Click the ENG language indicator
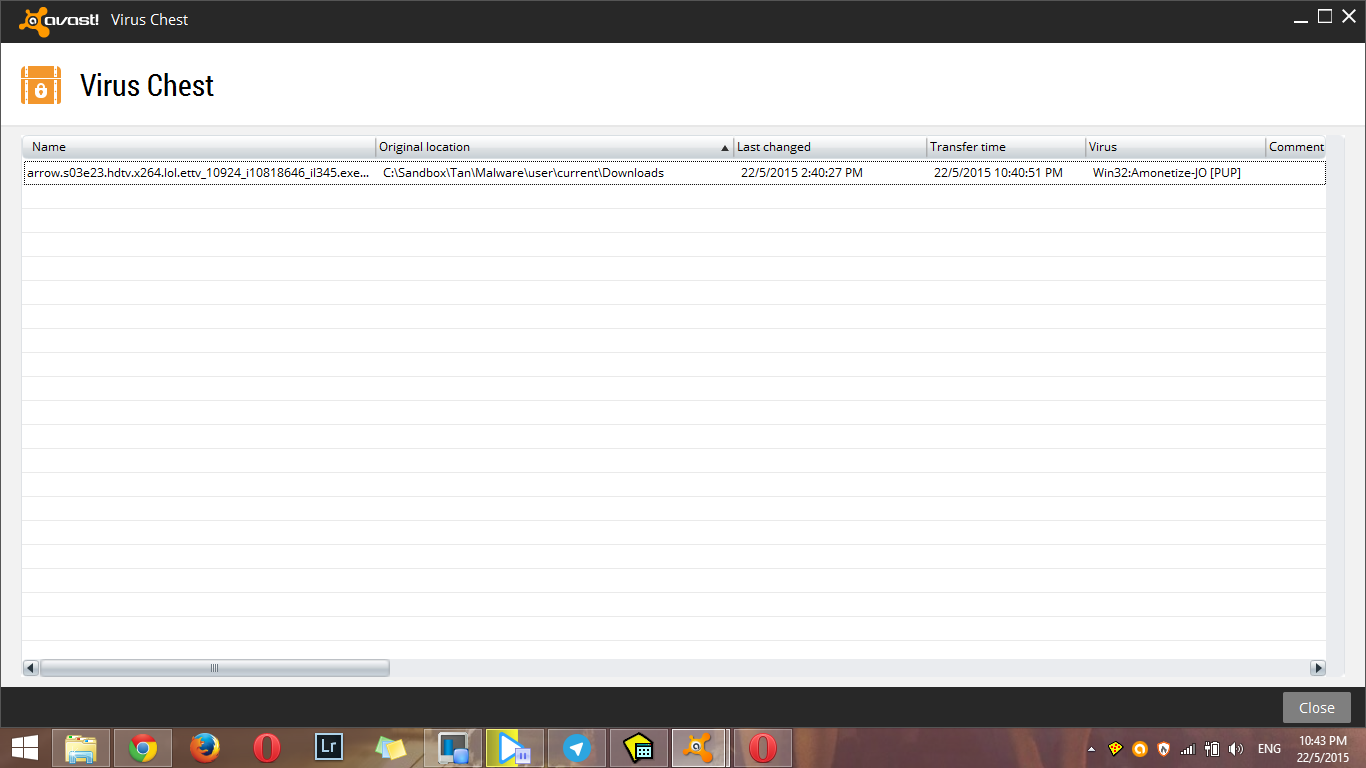 pos(1269,749)
